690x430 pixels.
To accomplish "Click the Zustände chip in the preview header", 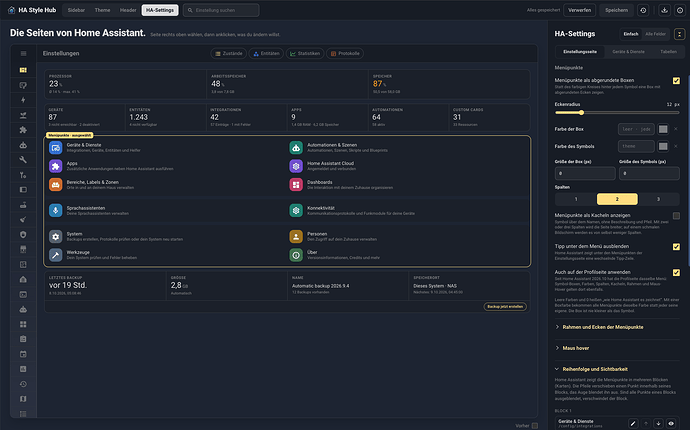I will point(228,54).
